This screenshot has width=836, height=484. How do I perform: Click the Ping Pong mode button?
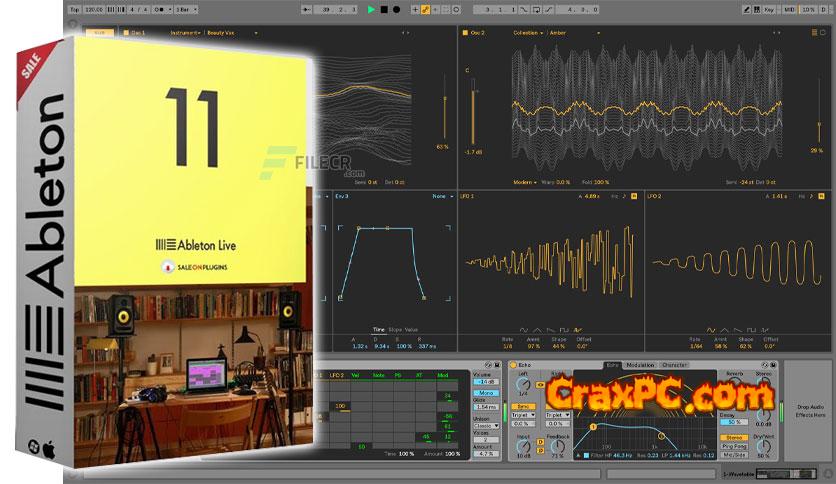[735, 445]
